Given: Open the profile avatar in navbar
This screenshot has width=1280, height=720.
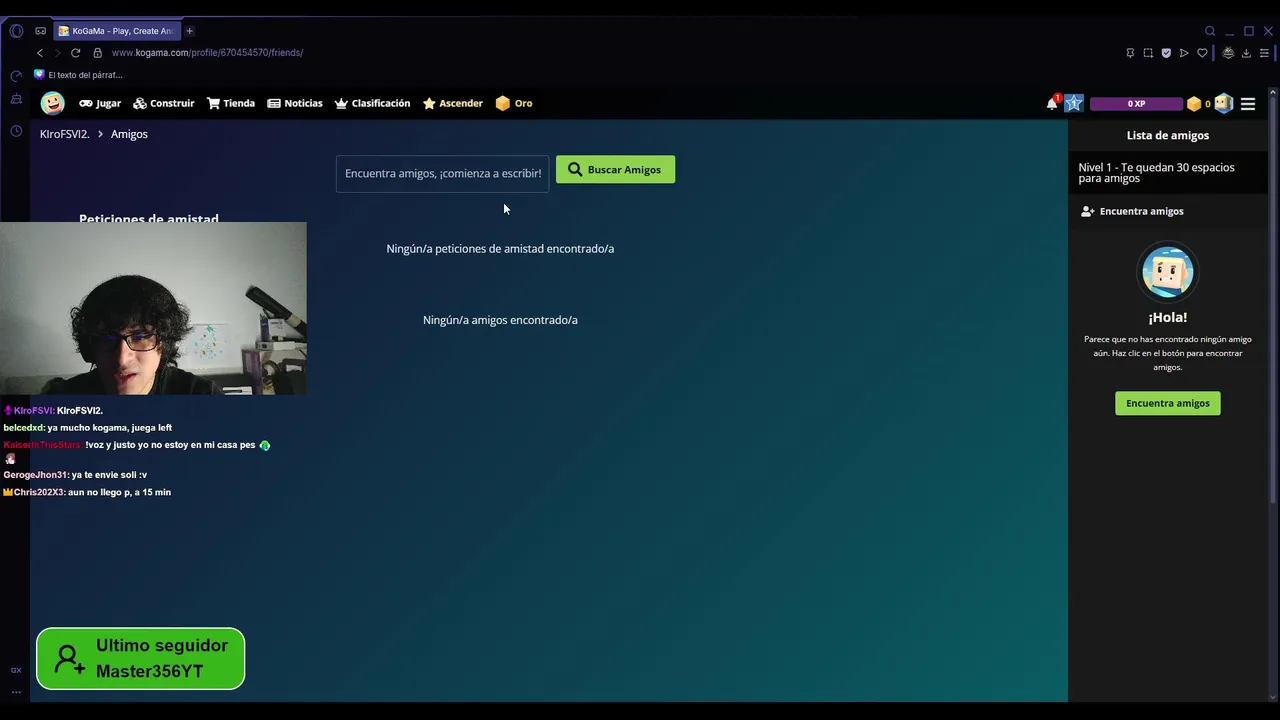Looking at the screenshot, I should tap(1223, 103).
